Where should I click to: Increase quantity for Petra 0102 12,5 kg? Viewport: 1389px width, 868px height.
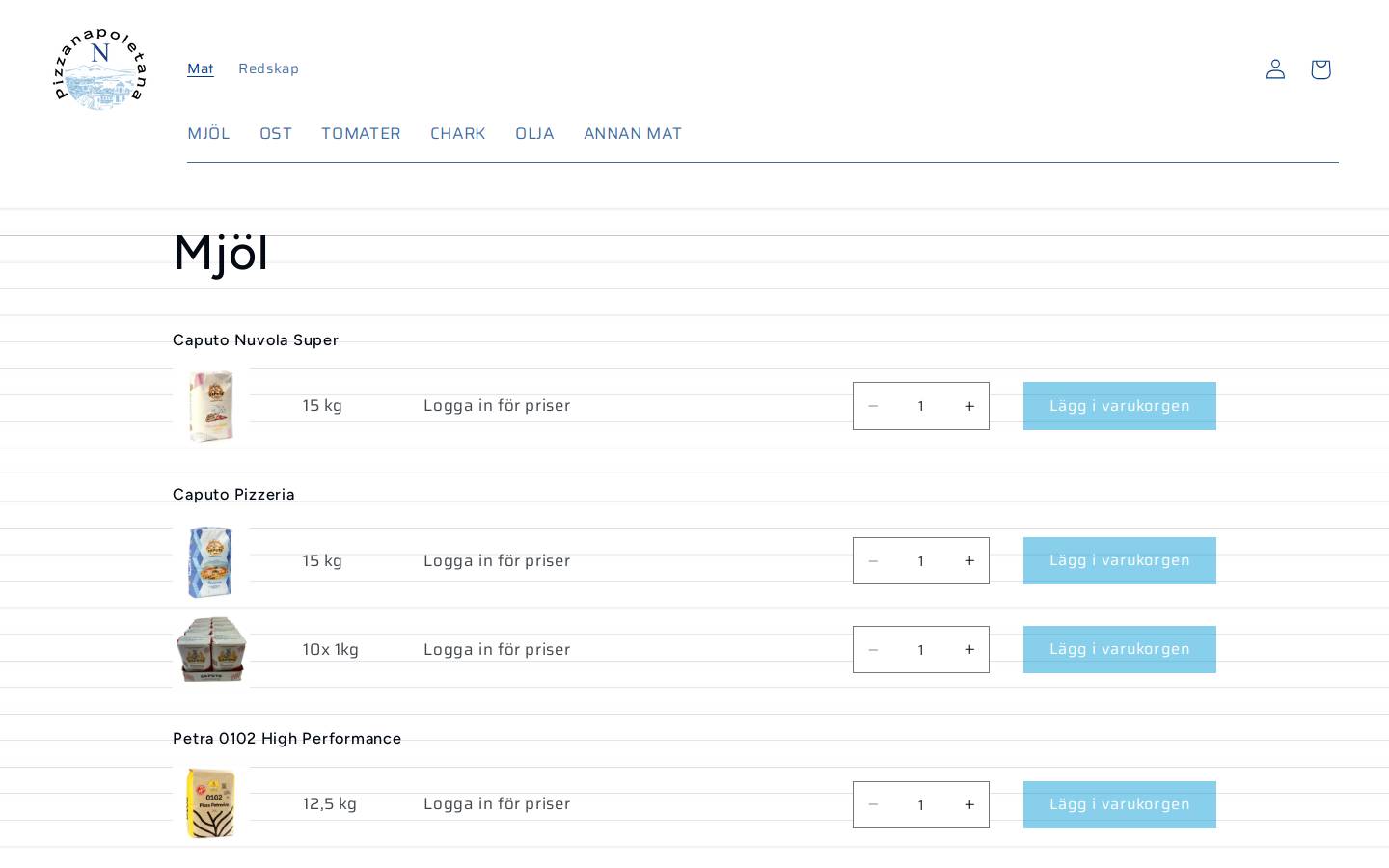[969, 804]
